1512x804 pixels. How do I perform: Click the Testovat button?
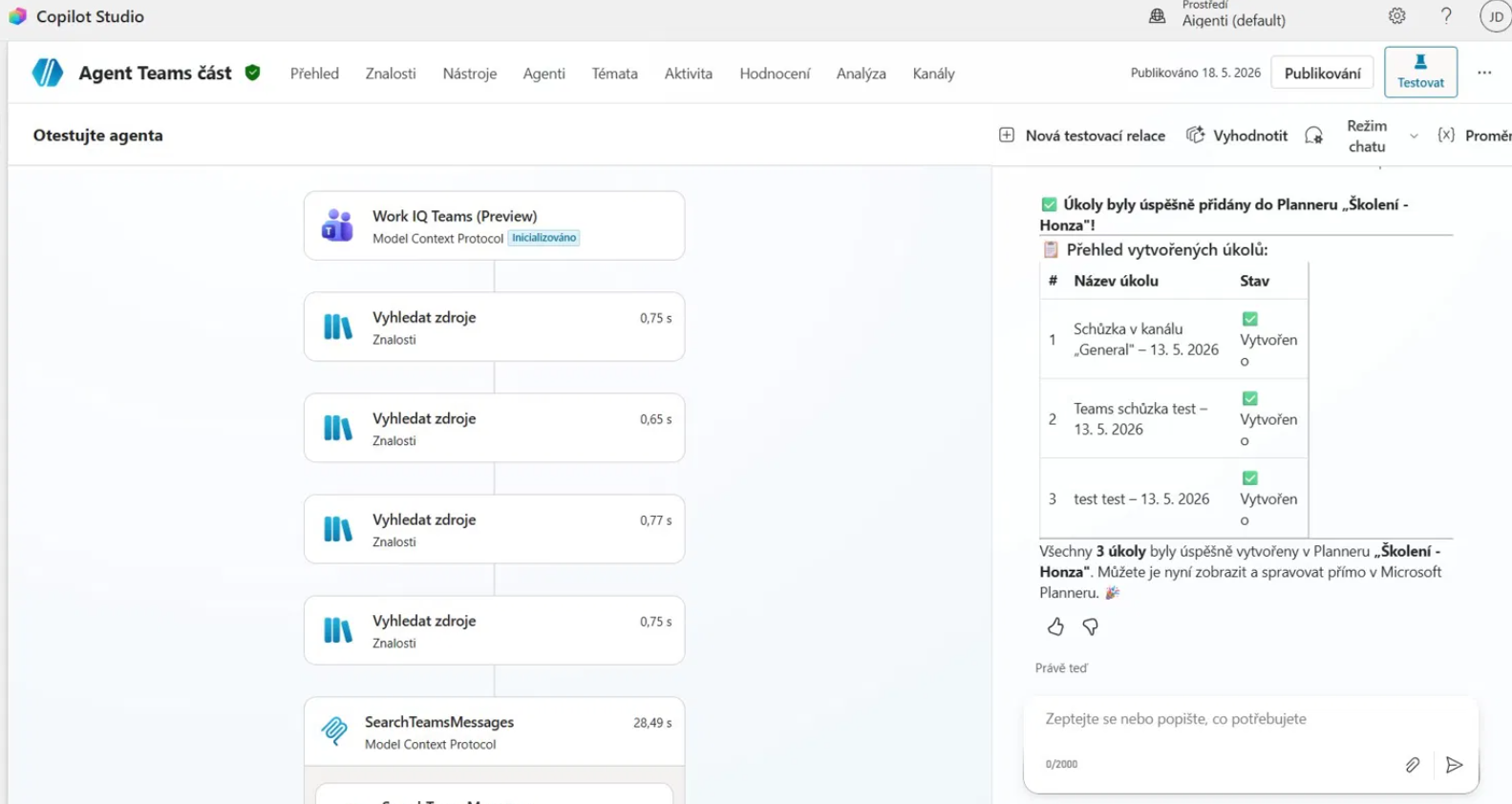click(x=1420, y=72)
